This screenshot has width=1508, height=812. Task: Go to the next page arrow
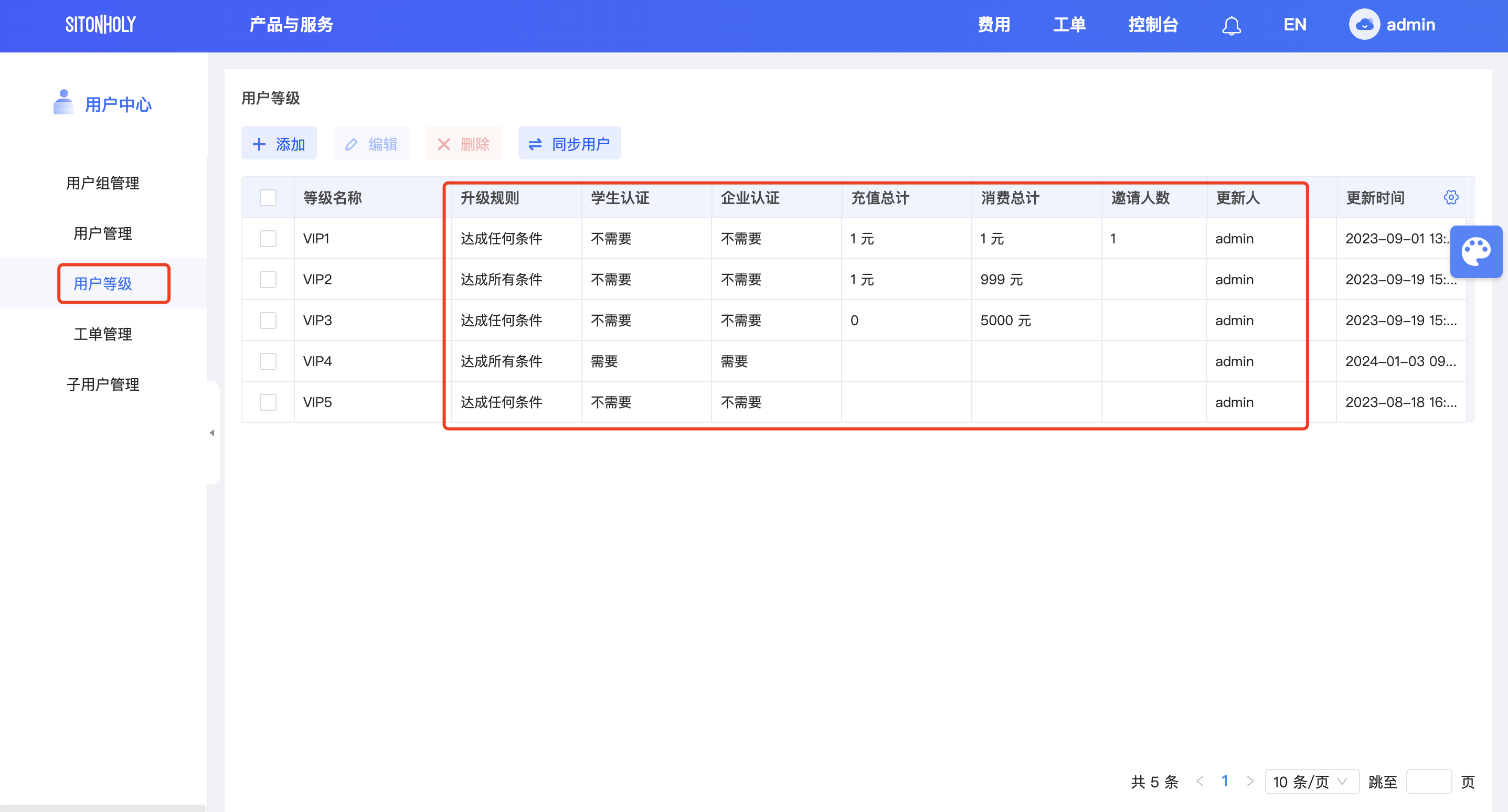1250,781
